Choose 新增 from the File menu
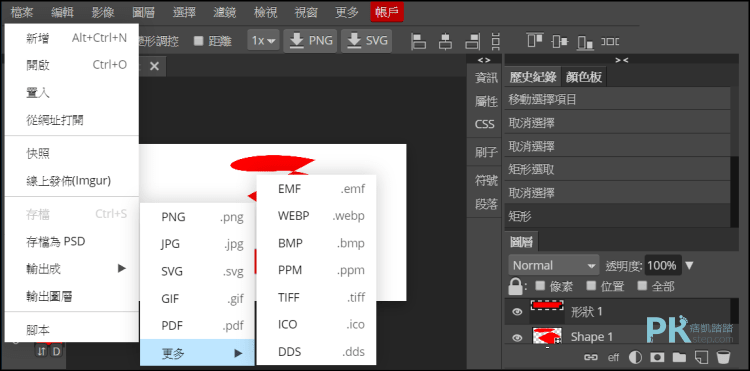Viewport: 750px width, 371px height. (x=72, y=38)
